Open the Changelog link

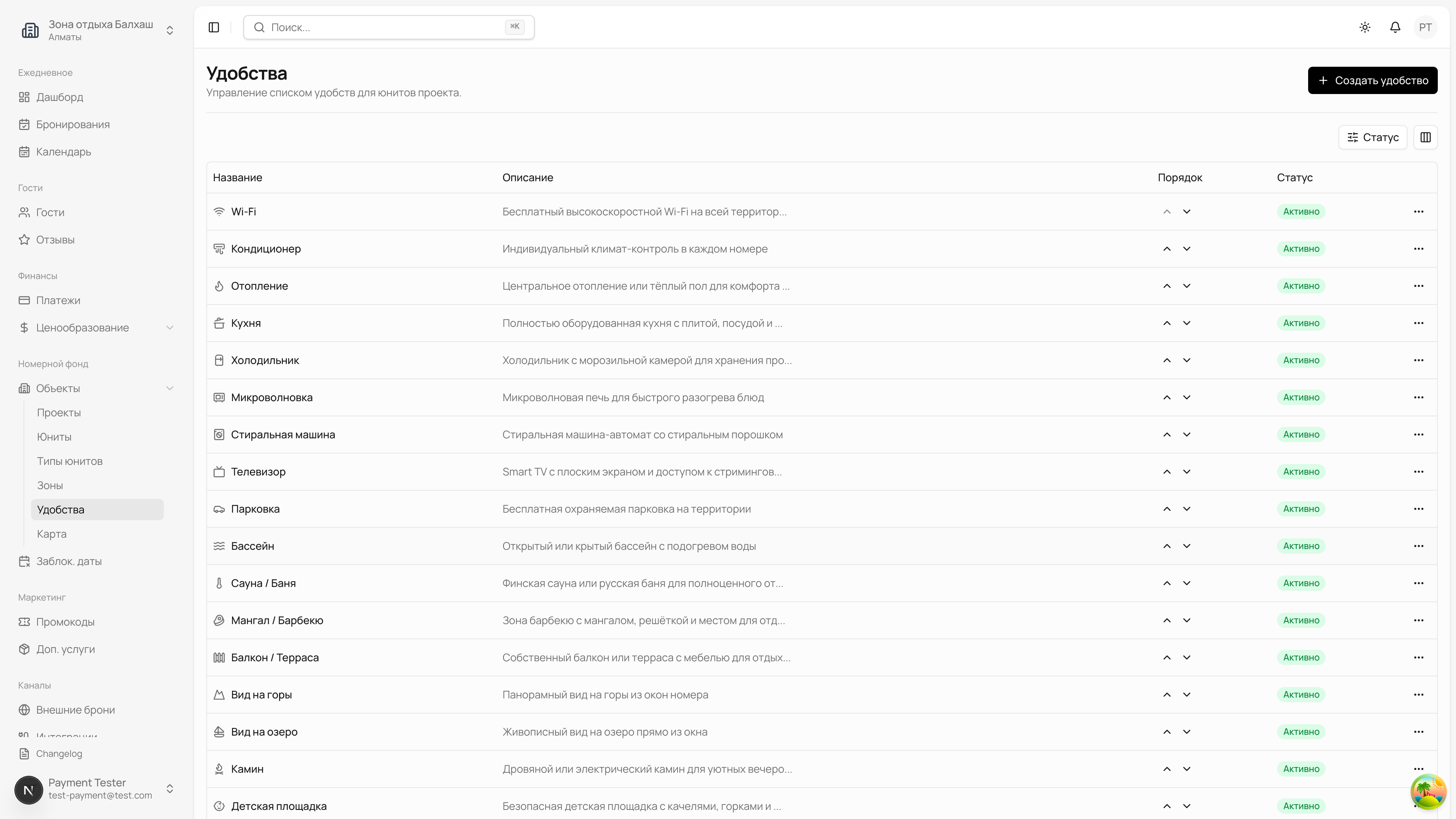[x=59, y=753]
